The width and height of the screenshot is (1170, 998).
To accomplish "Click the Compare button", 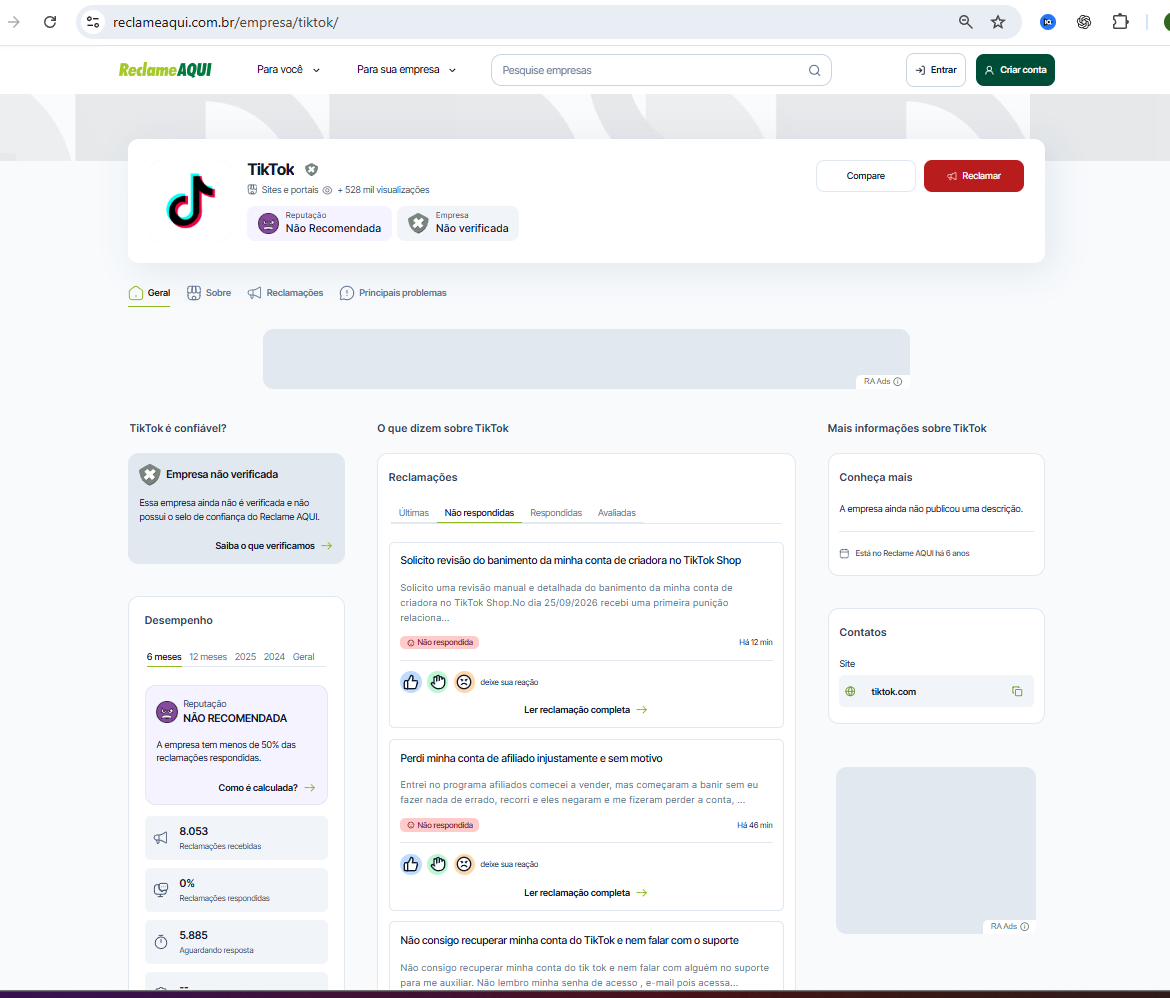I will 866,176.
